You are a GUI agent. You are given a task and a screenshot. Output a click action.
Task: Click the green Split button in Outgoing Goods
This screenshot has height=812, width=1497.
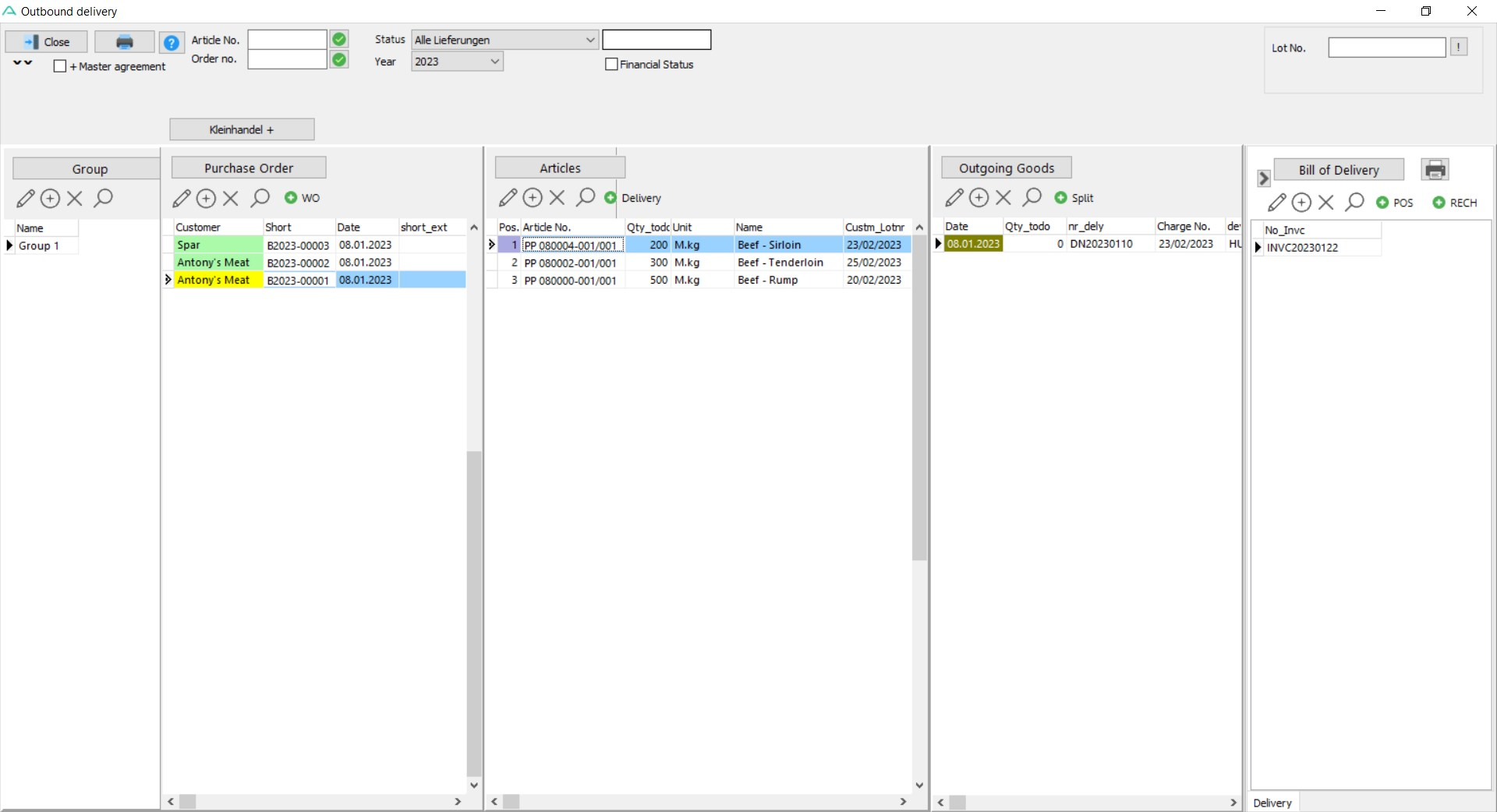1074,198
